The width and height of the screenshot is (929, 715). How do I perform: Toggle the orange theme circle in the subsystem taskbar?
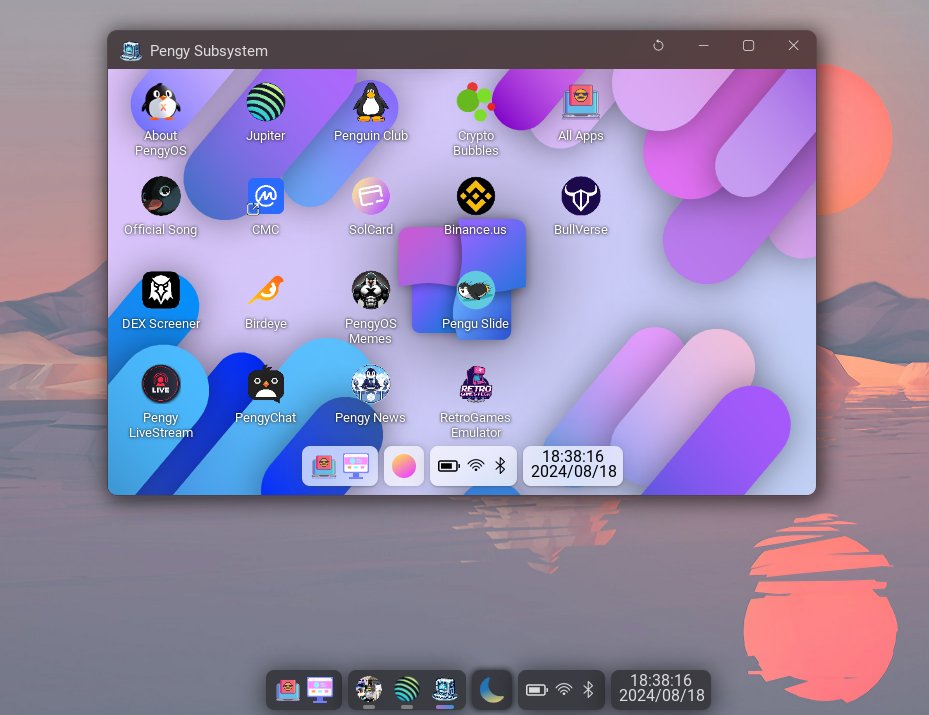click(x=403, y=466)
